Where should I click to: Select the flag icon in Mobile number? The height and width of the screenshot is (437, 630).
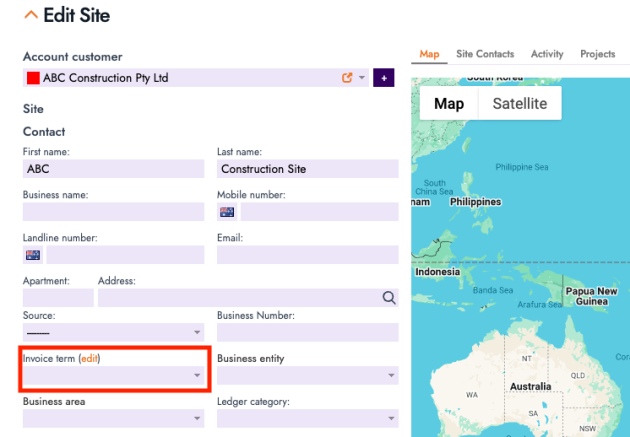click(227, 212)
